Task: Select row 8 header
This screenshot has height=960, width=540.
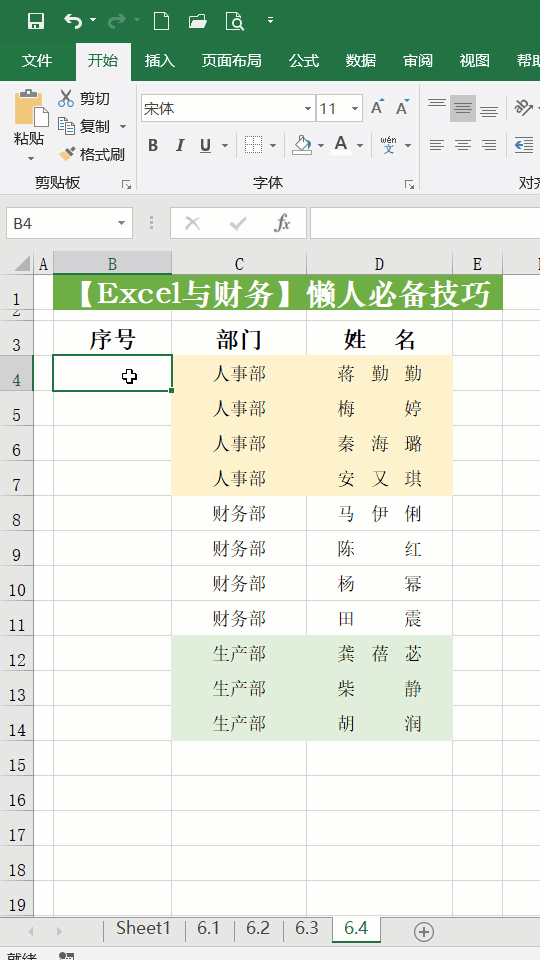Action: click(x=17, y=513)
